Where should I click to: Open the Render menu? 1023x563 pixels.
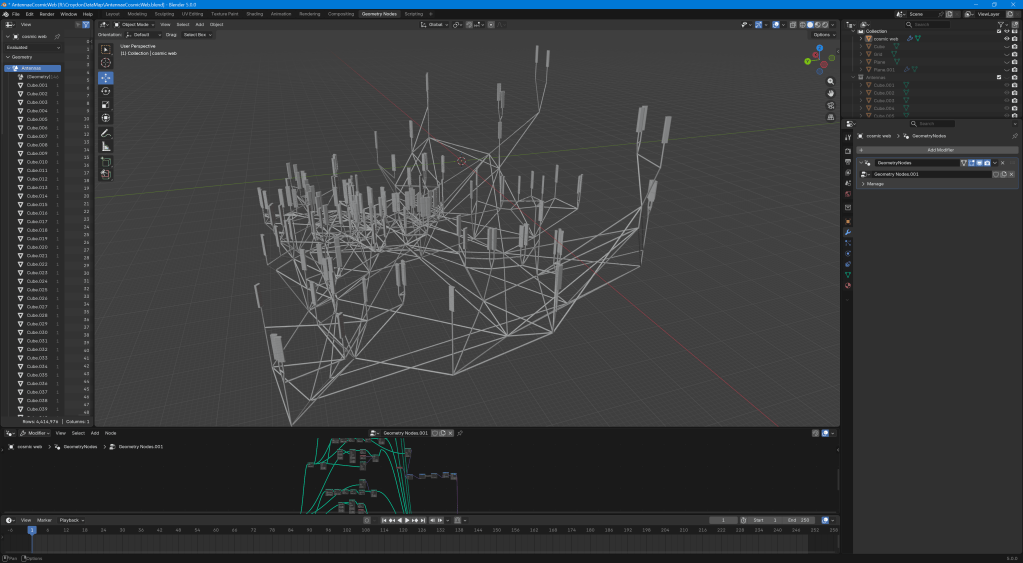click(47, 14)
